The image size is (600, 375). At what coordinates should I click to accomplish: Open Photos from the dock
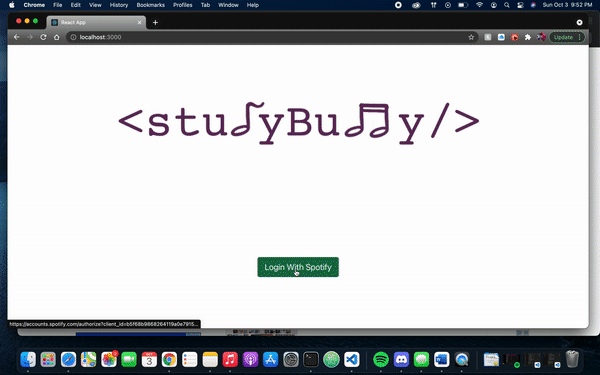[109, 359]
